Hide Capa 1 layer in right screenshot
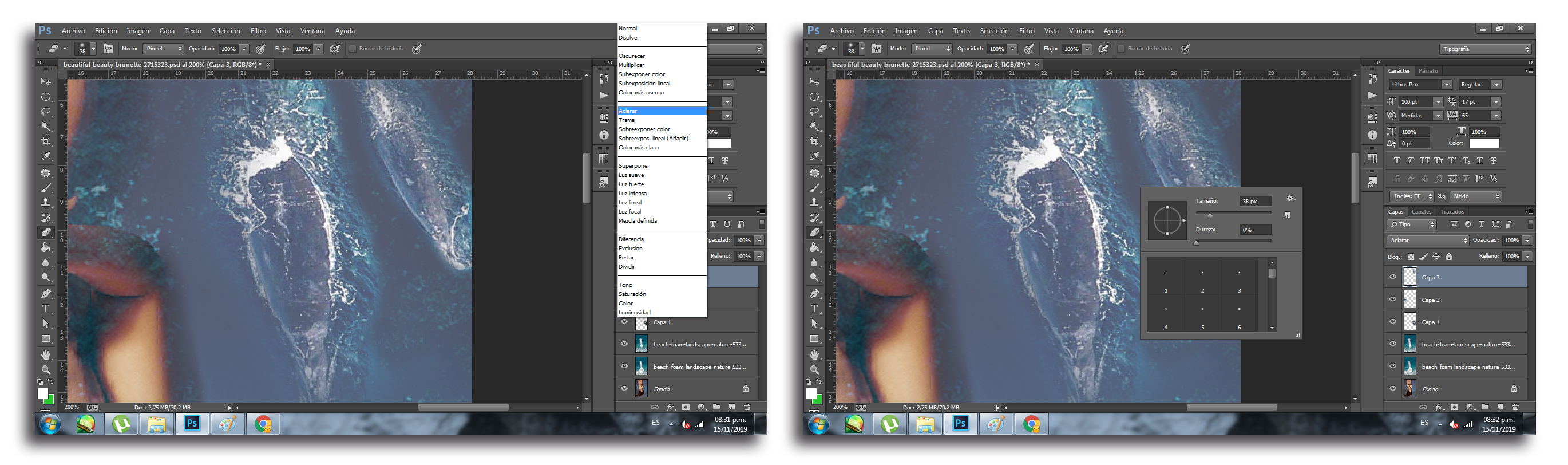This screenshot has height=465, width=1568. (1393, 322)
